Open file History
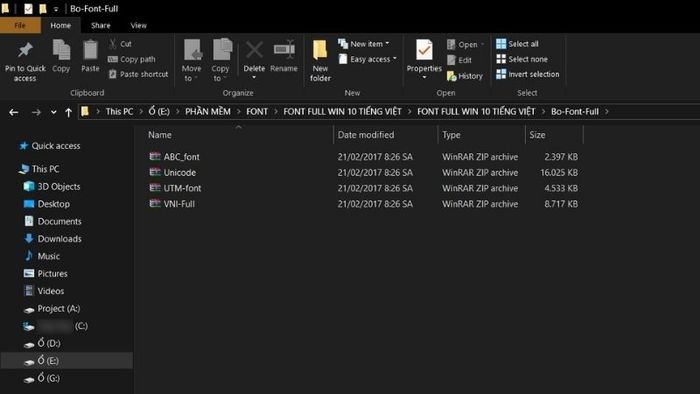The width and height of the screenshot is (700, 394). pos(465,76)
